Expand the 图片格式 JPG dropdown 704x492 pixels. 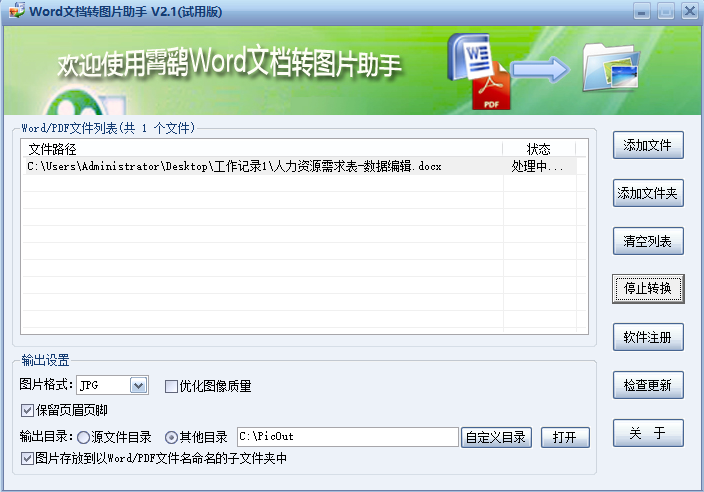138,385
